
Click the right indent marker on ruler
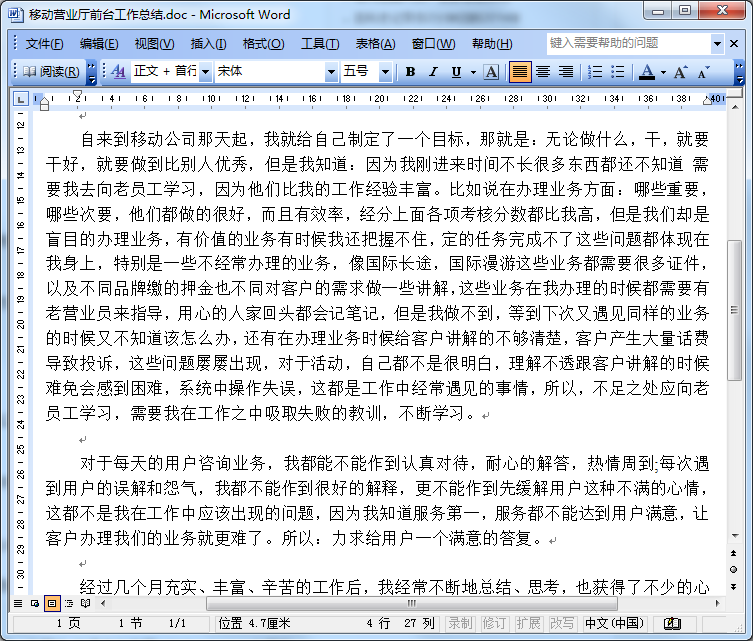(707, 100)
